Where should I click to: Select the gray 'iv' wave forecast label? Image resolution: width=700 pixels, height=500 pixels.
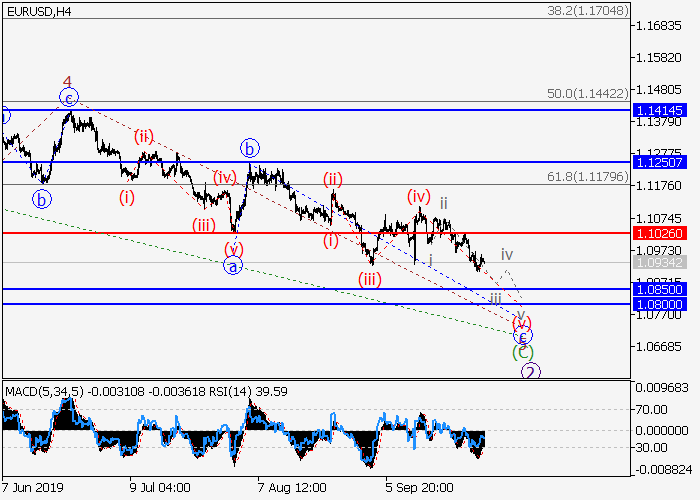(507, 255)
